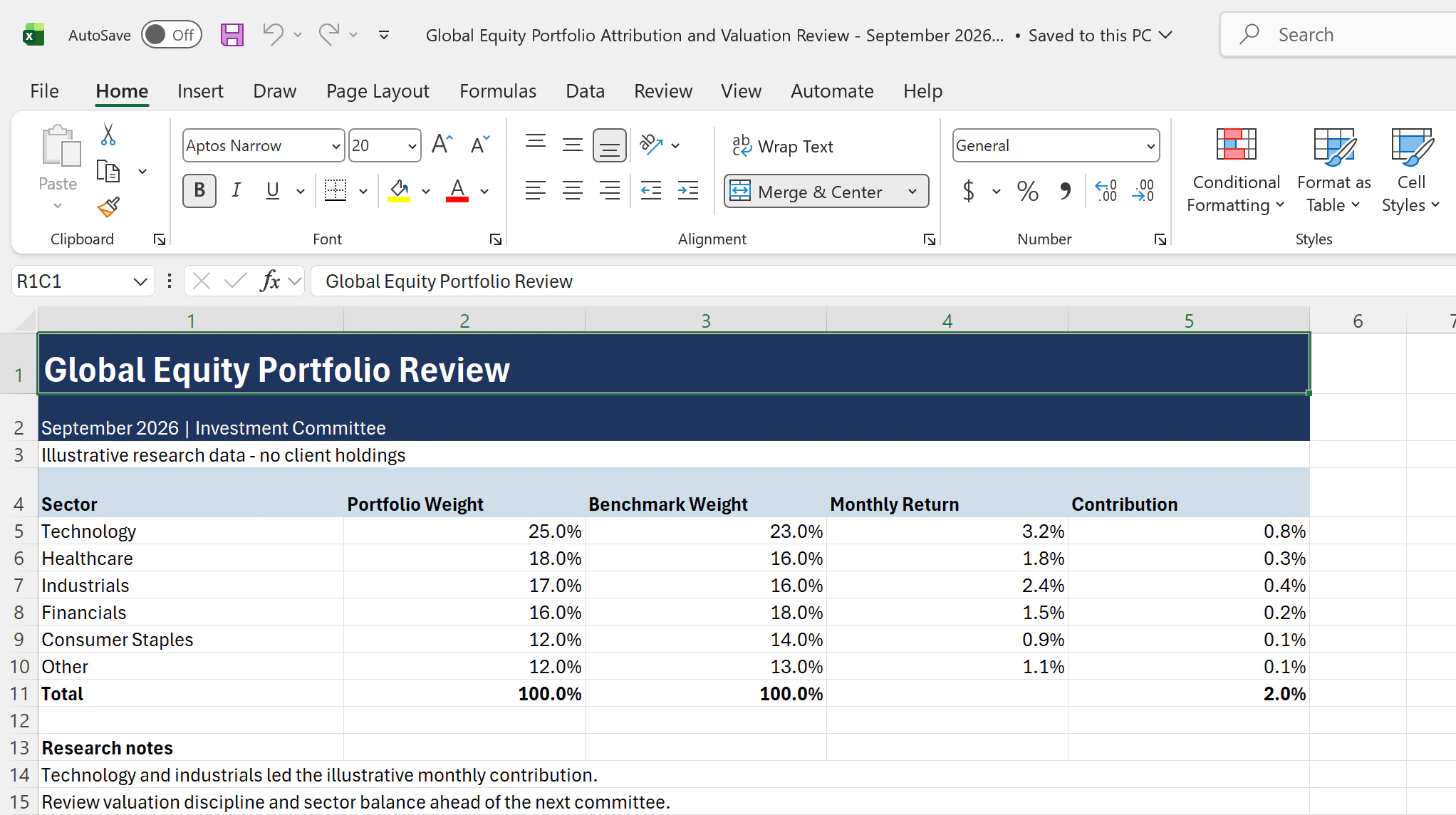Open the font size 20 dropdown
The height and width of the screenshot is (815, 1456).
pyautogui.click(x=412, y=146)
